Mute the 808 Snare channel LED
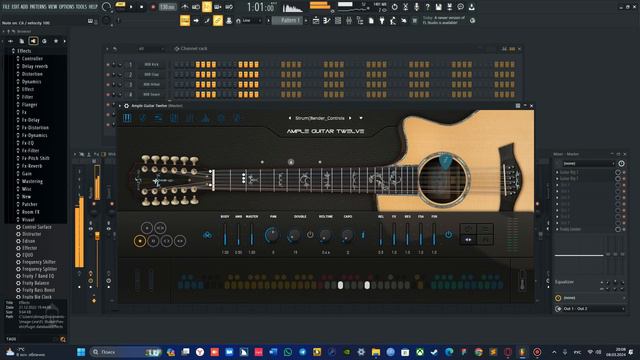This screenshot has height=360, width=640. 108,94
